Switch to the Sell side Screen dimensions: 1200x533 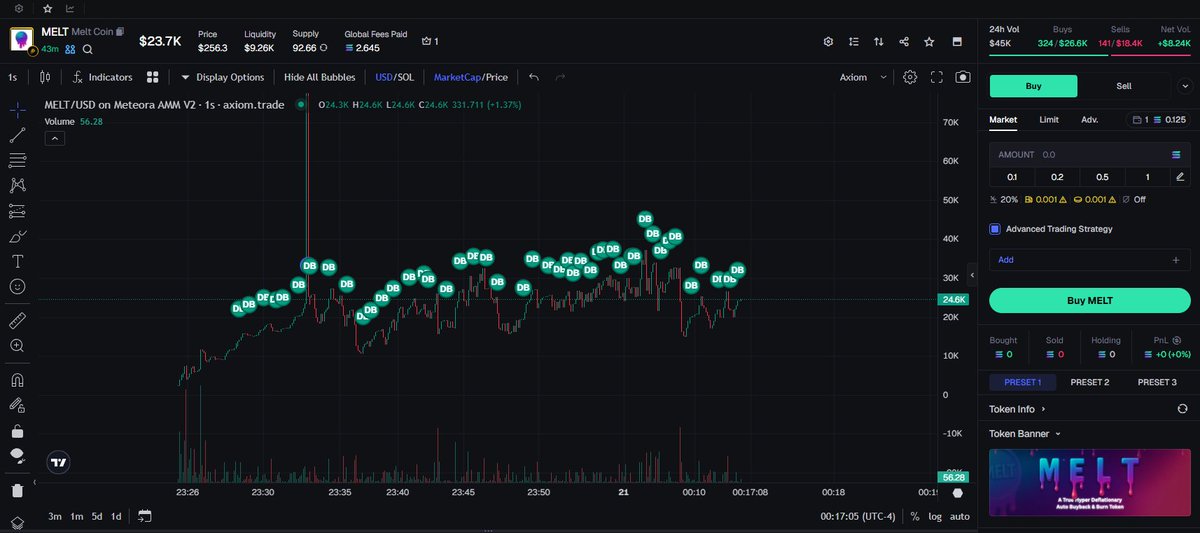[x=1124, y=86]
